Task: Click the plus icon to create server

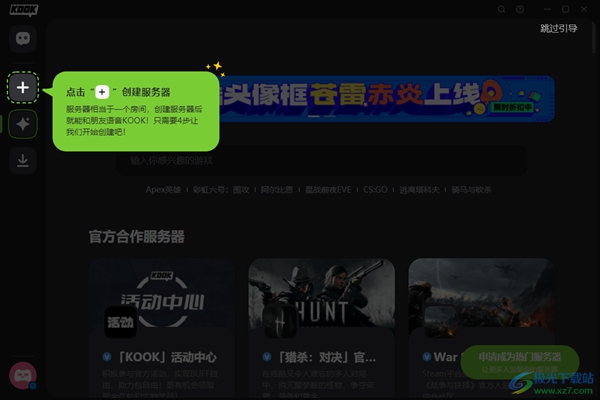Action: [x=23, y=88]
